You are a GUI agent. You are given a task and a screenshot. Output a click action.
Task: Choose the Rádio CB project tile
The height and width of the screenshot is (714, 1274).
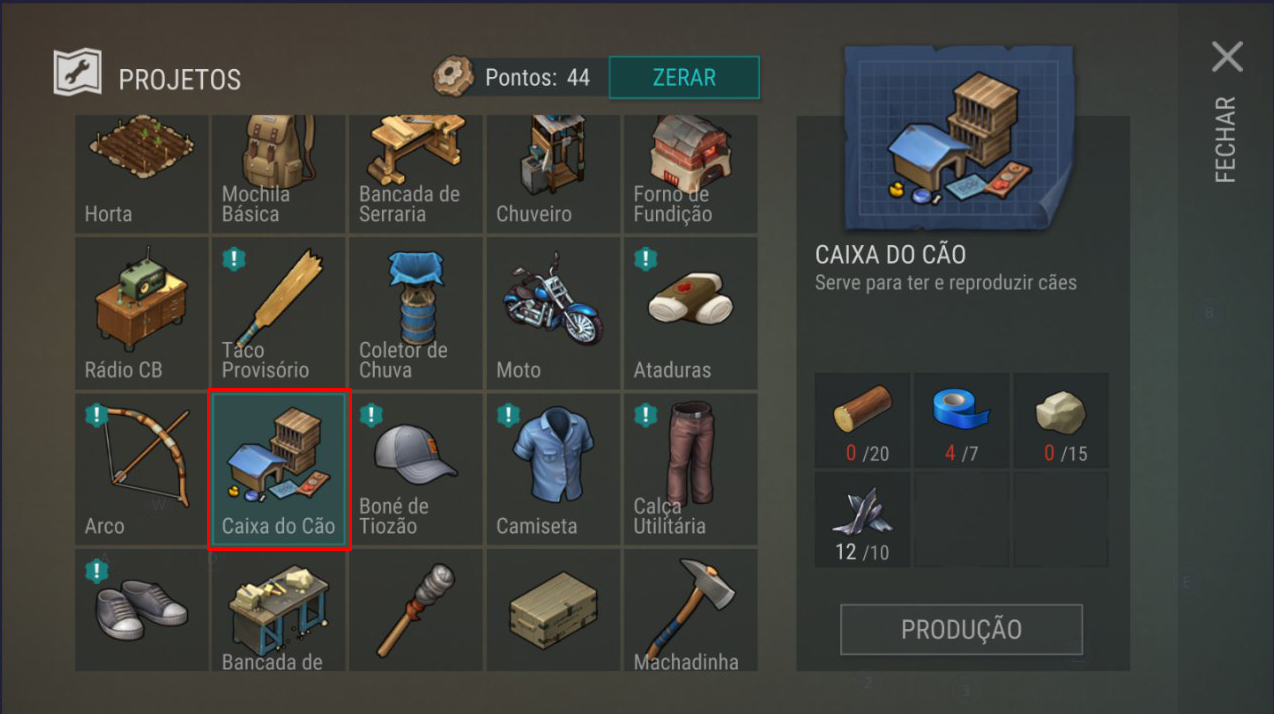coord(142,312)
